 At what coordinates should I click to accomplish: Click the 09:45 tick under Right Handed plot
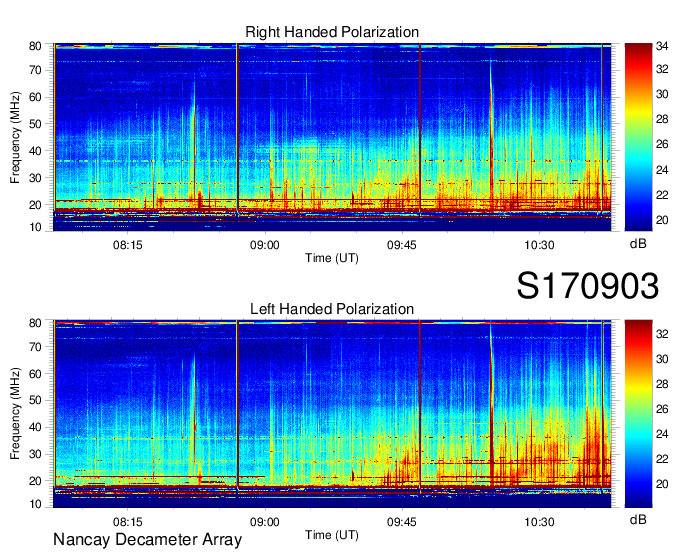[x=402, y=245]
